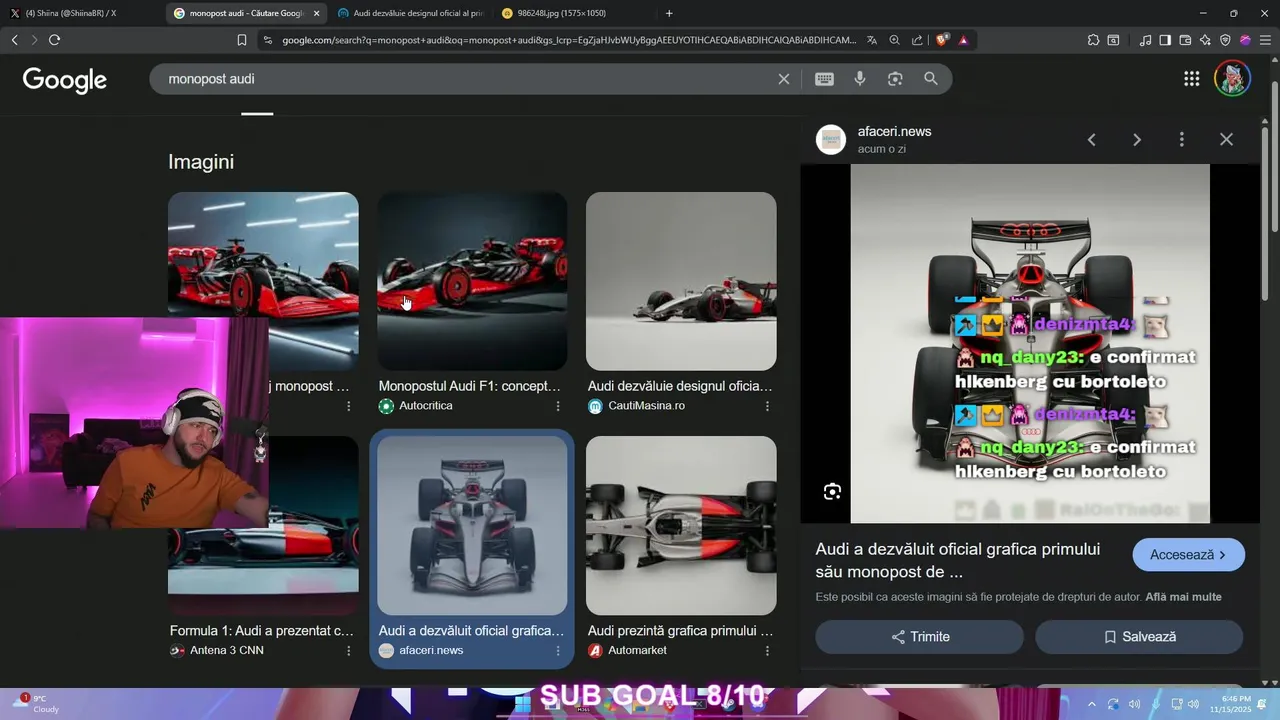Open taskbar clock showing 6:46 PM
Viewport: 1280px width, 720px height.
[x=1235, y=704]
